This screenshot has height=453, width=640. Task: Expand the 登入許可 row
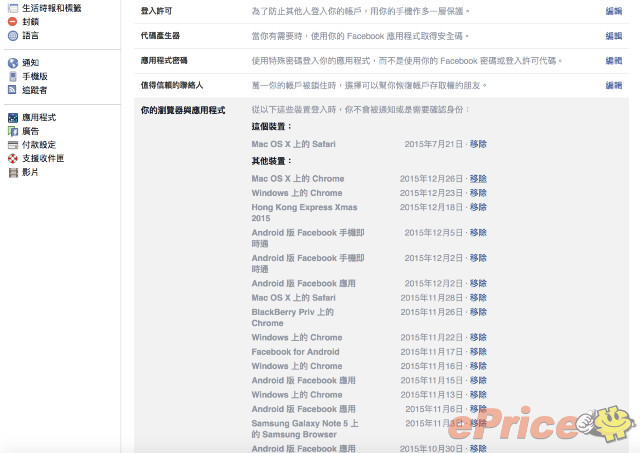(x=381, y=11)
